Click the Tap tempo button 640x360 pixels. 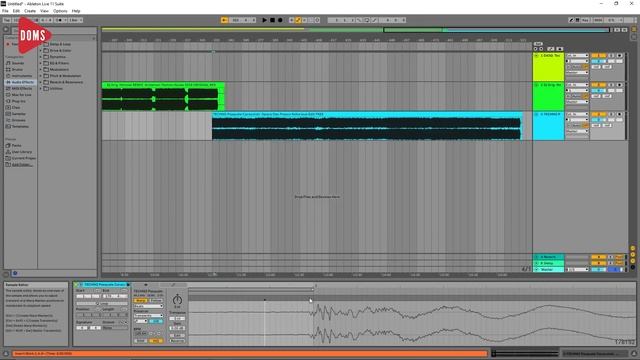7,20
